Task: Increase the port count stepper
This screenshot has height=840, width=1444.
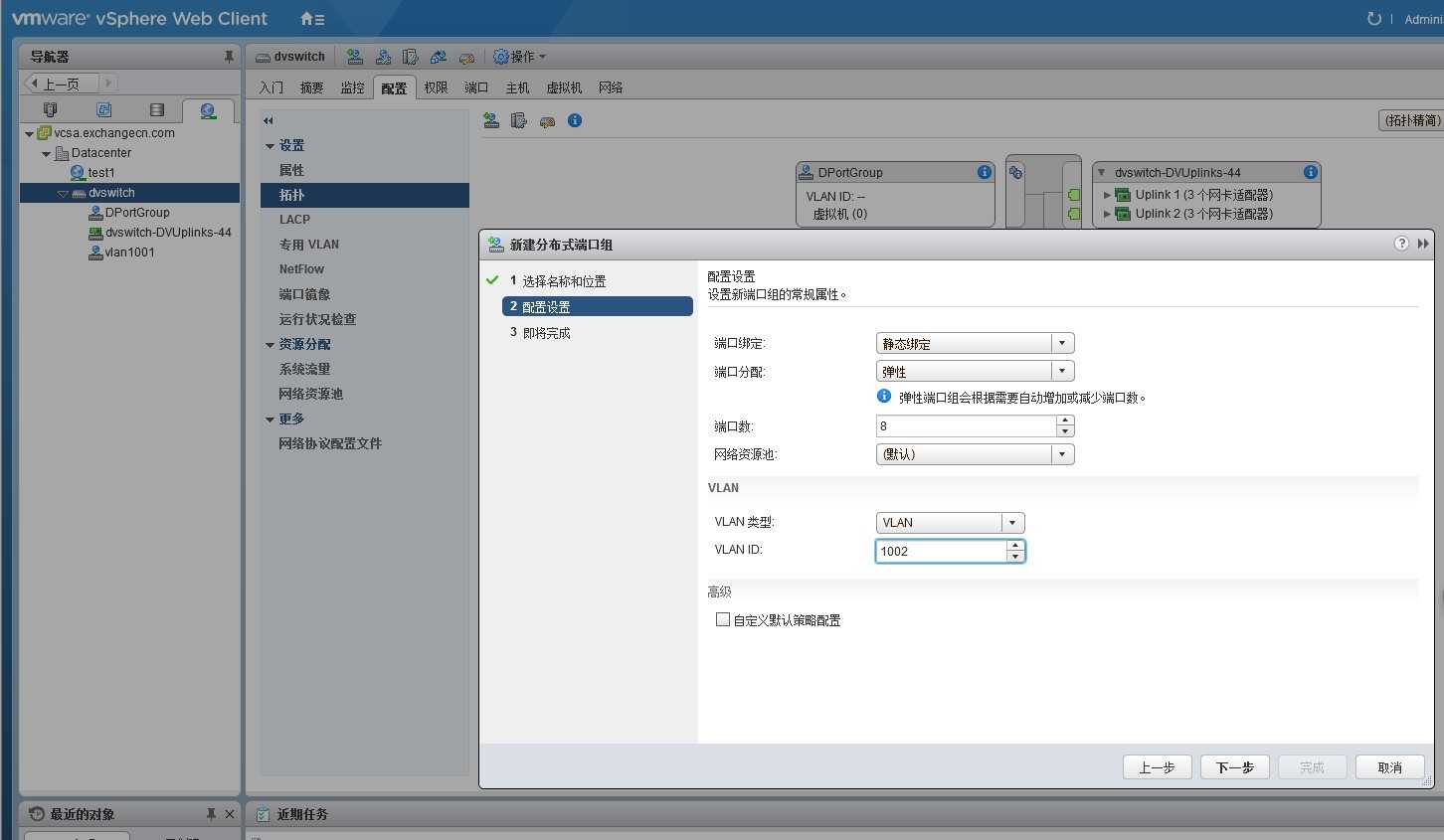Action: click(1065, 420)
